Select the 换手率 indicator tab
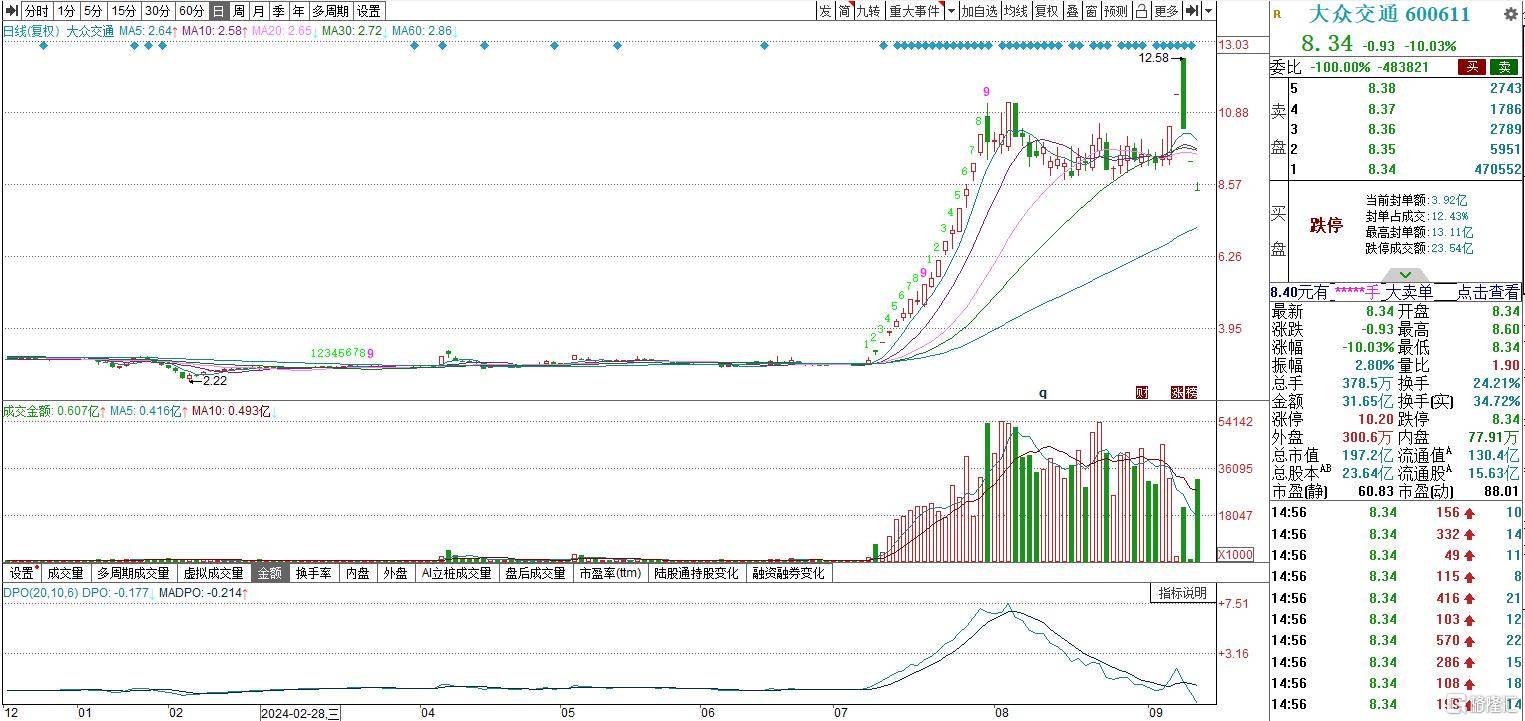Viewport: 1525px width, 721px height. tap(313, 574)
